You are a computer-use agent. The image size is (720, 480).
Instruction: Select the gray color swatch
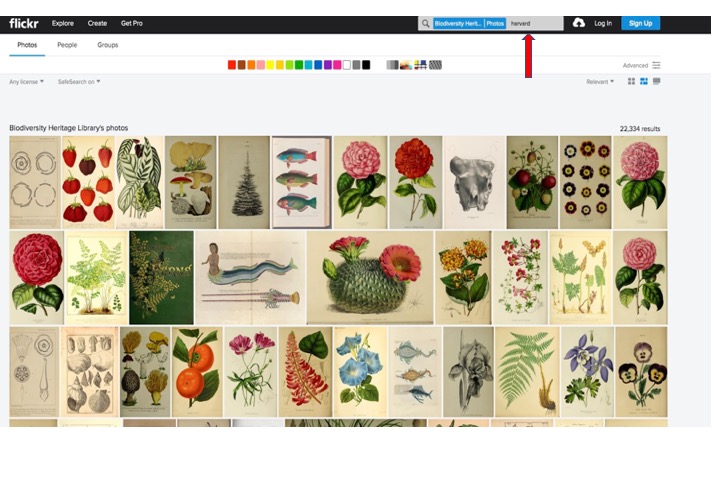[x=356, y=65]
